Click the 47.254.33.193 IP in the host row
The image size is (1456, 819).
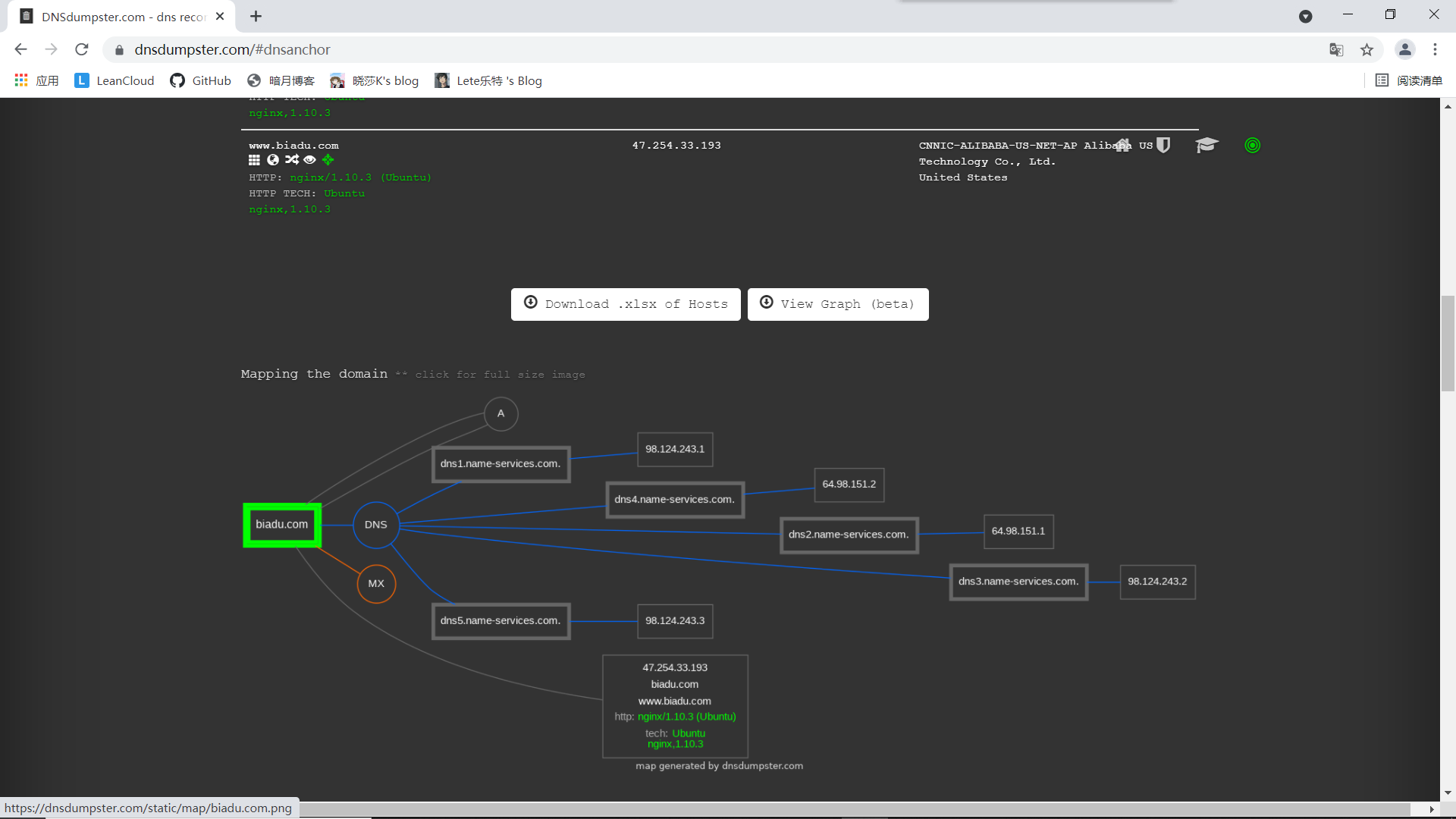[x=676, y=146]
